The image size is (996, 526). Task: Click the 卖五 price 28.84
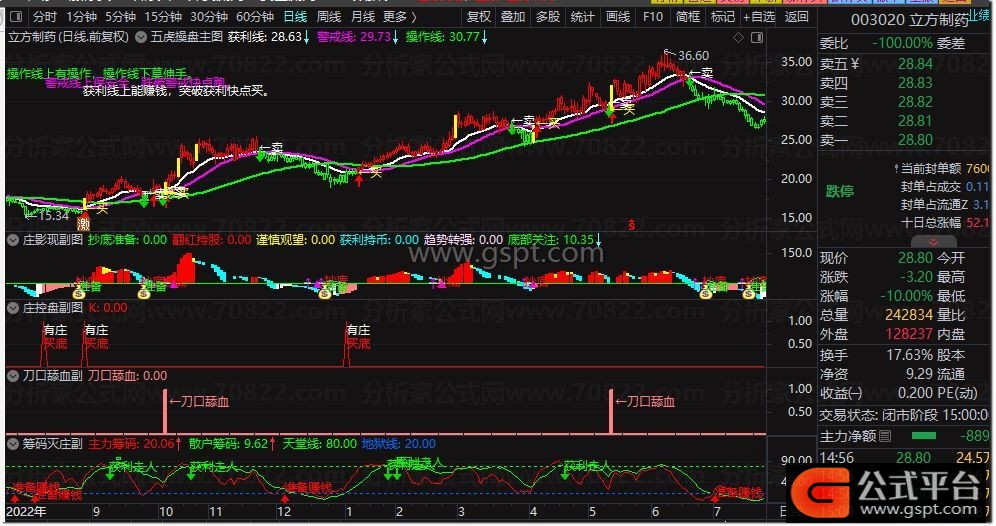tap(915, 64)
